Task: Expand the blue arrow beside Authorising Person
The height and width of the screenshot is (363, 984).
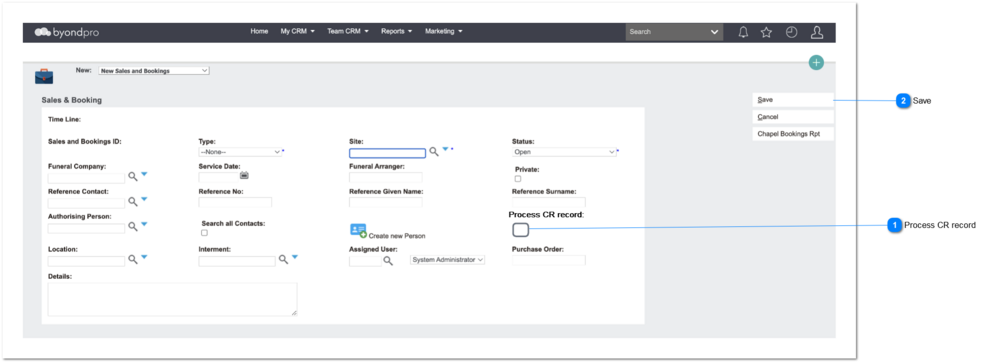Action: [144, 224]
